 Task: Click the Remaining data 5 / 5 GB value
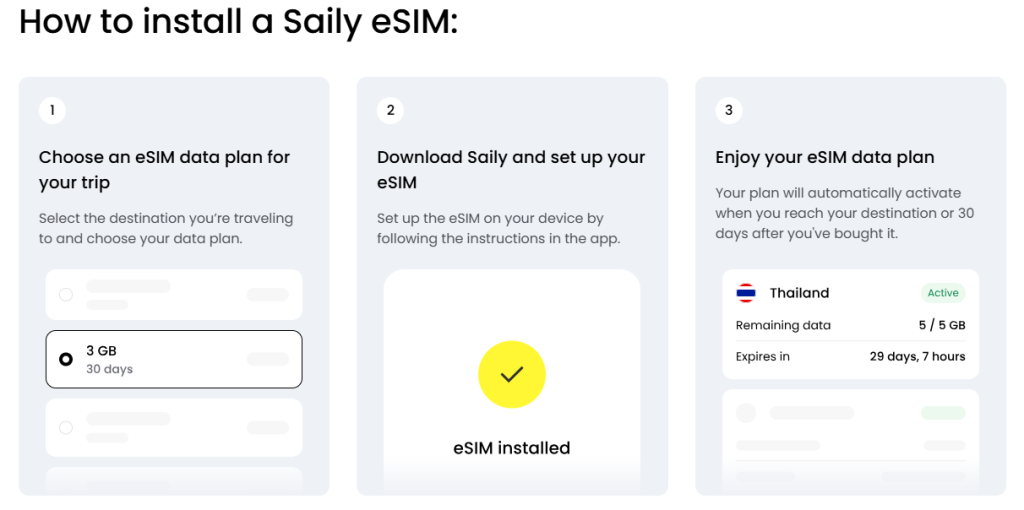[942, 325]
